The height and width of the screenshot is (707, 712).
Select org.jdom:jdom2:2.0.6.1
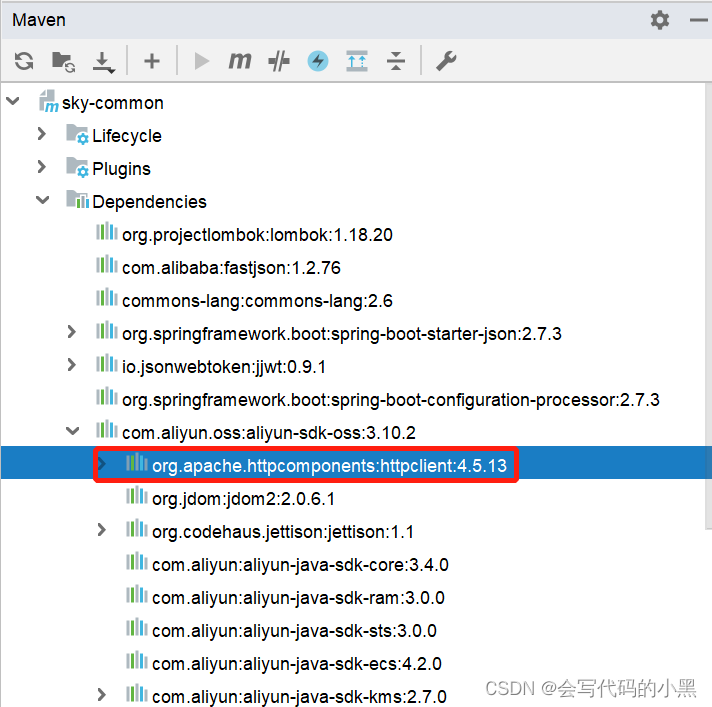243,499
